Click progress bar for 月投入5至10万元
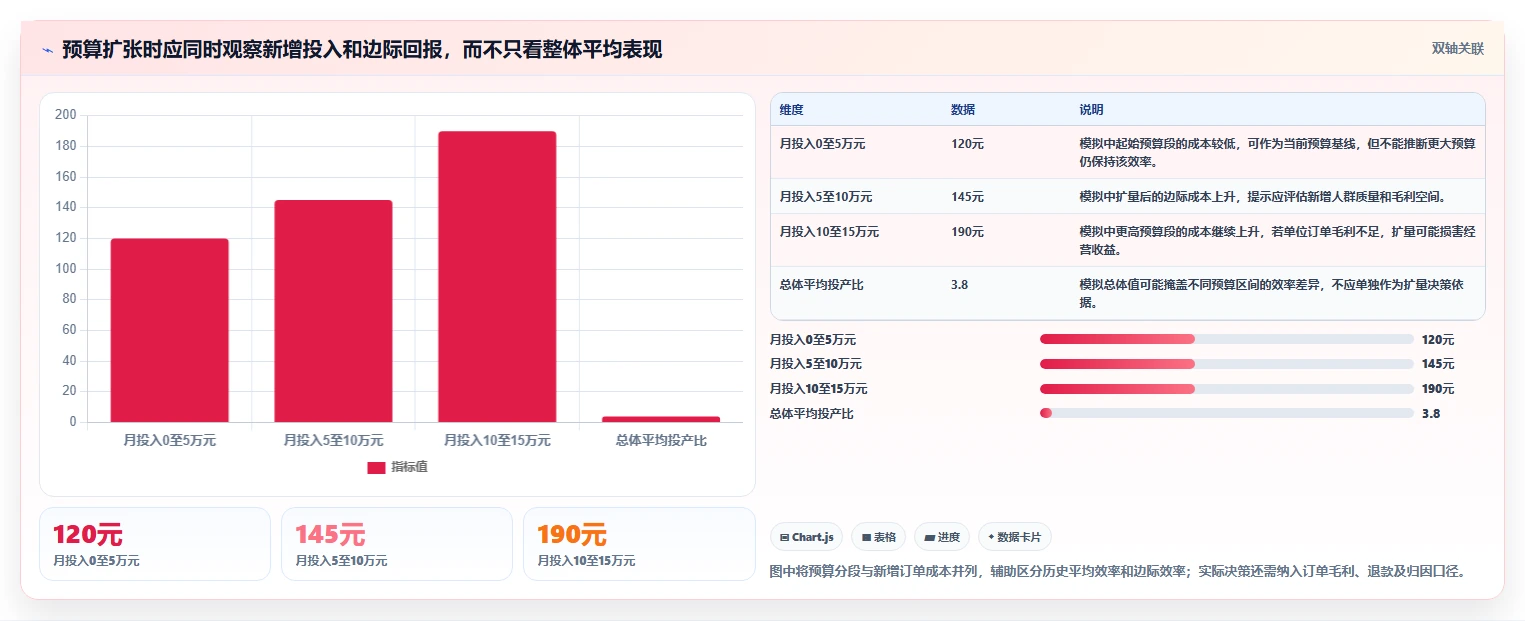Viewport: 1525px width, 621px height. point(1226,364)
